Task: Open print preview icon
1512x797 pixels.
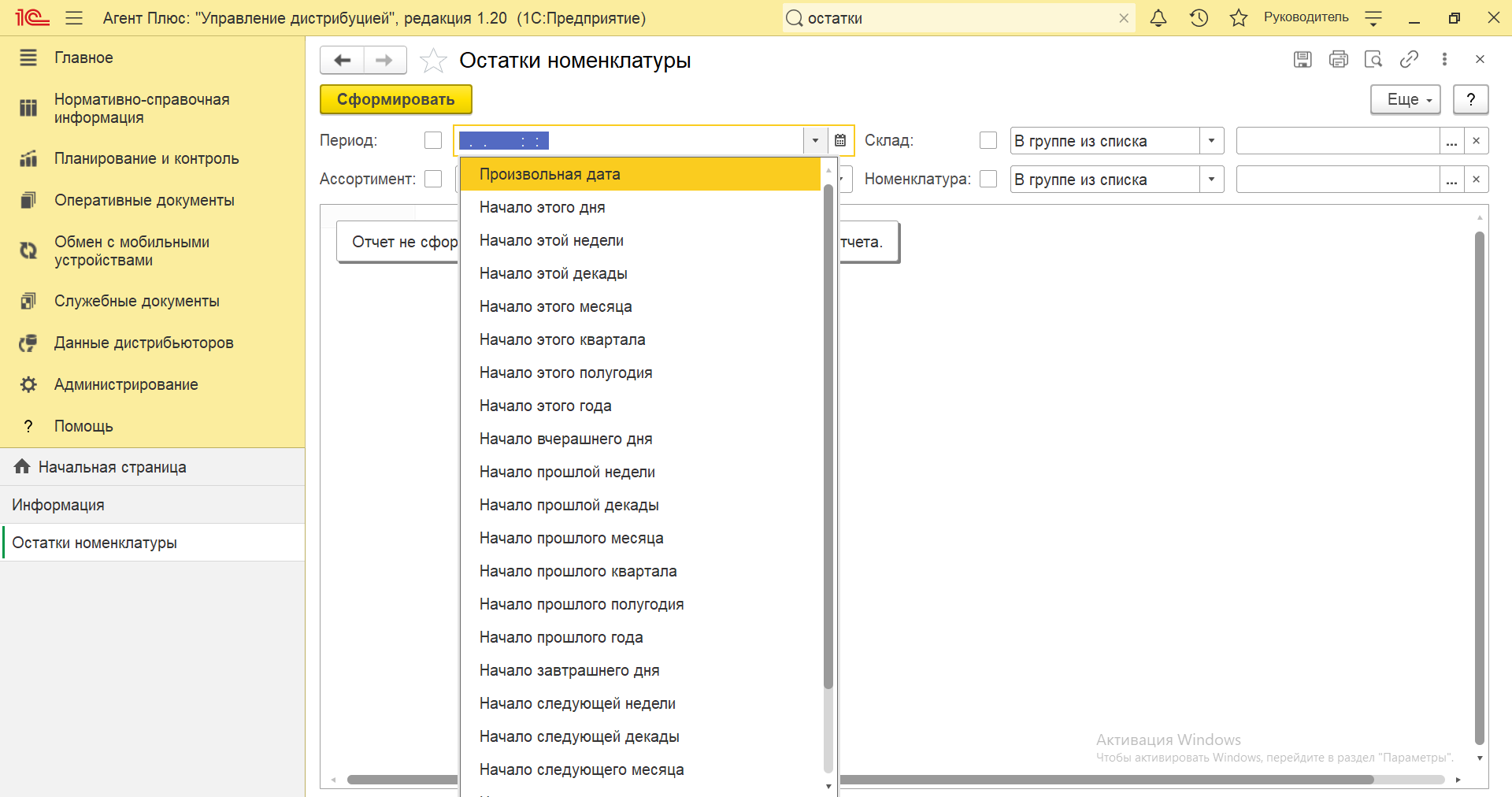Action: [1373, 59]
